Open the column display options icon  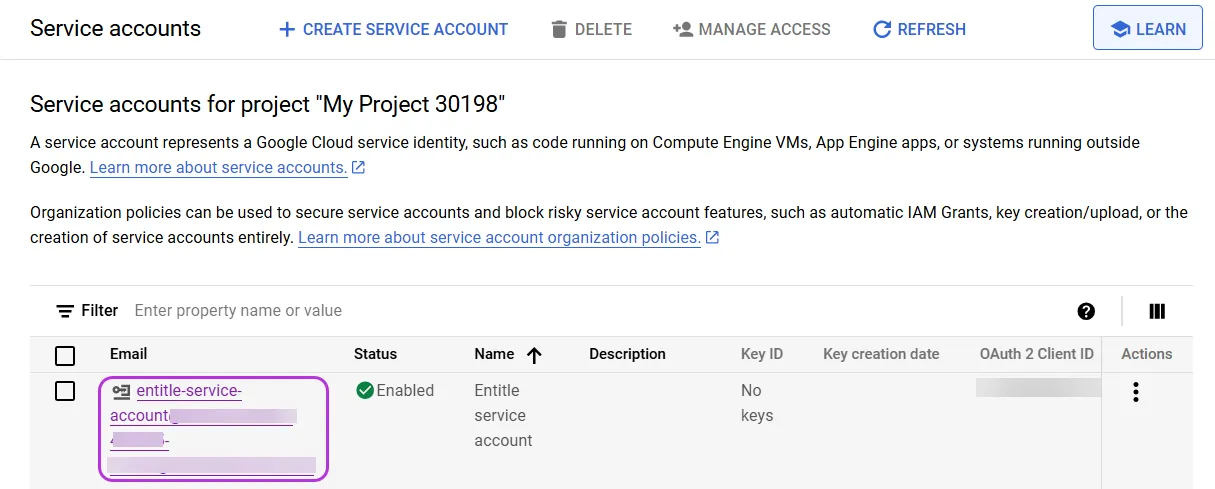click(1157, 311)
